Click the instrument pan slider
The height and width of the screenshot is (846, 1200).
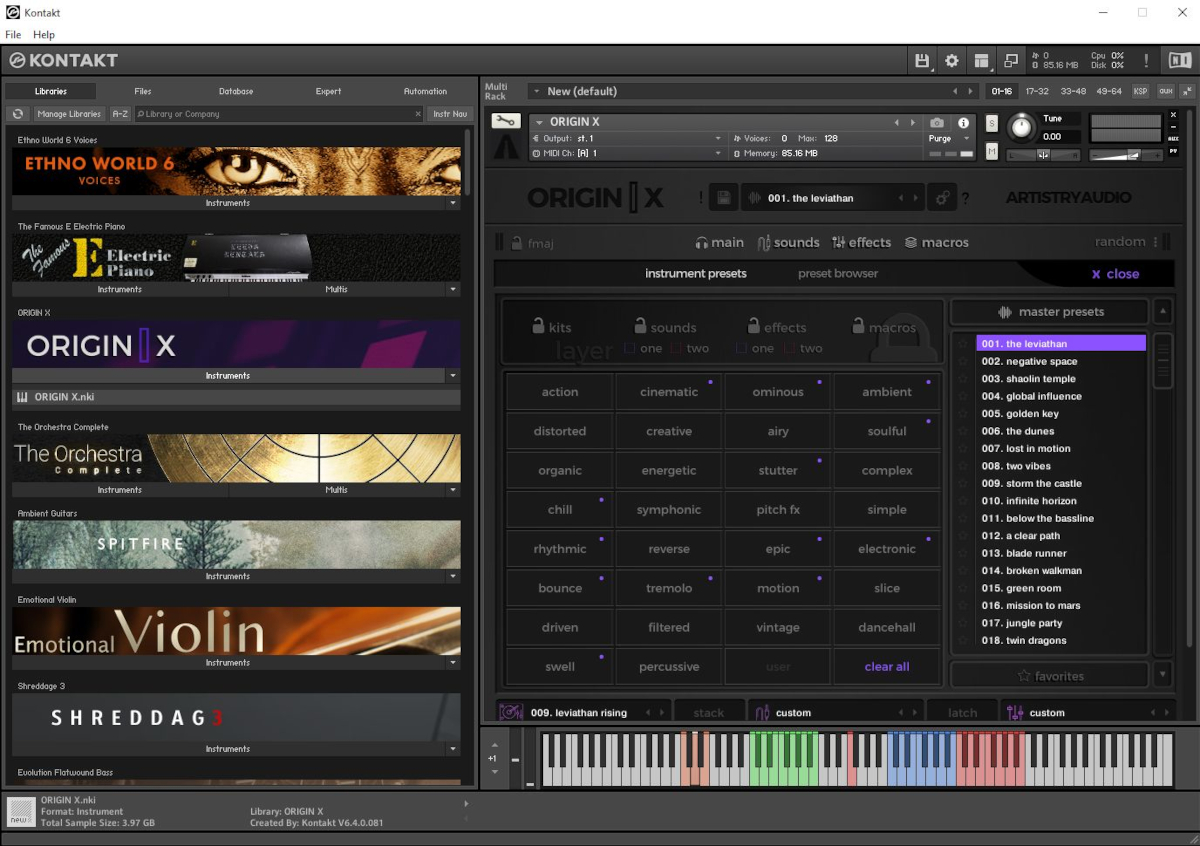(1043, 155)
